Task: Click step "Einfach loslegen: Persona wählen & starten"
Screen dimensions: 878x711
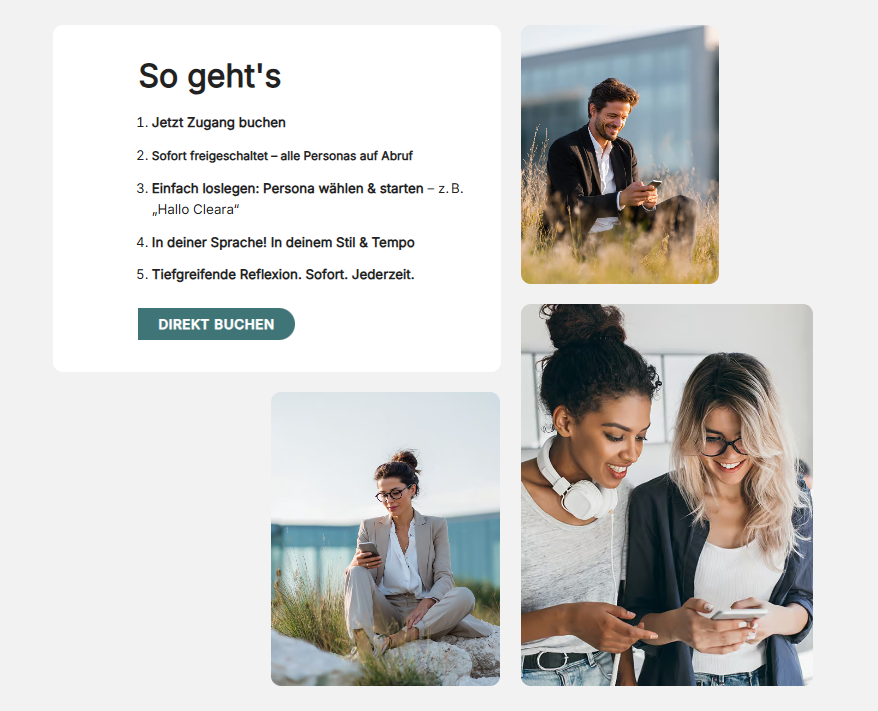Action: coord(287,189)
